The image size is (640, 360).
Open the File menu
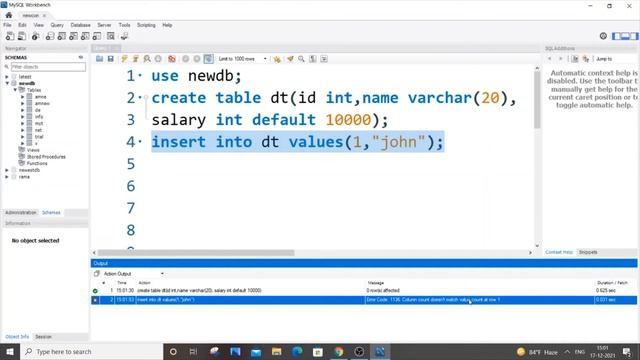coord(7,25)
